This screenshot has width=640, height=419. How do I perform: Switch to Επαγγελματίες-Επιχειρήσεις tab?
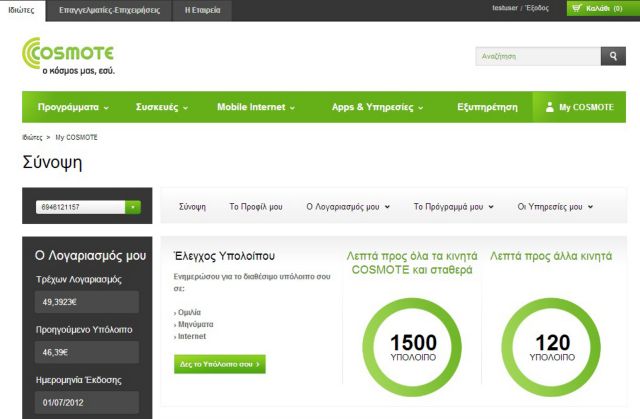tap(109, 11)
